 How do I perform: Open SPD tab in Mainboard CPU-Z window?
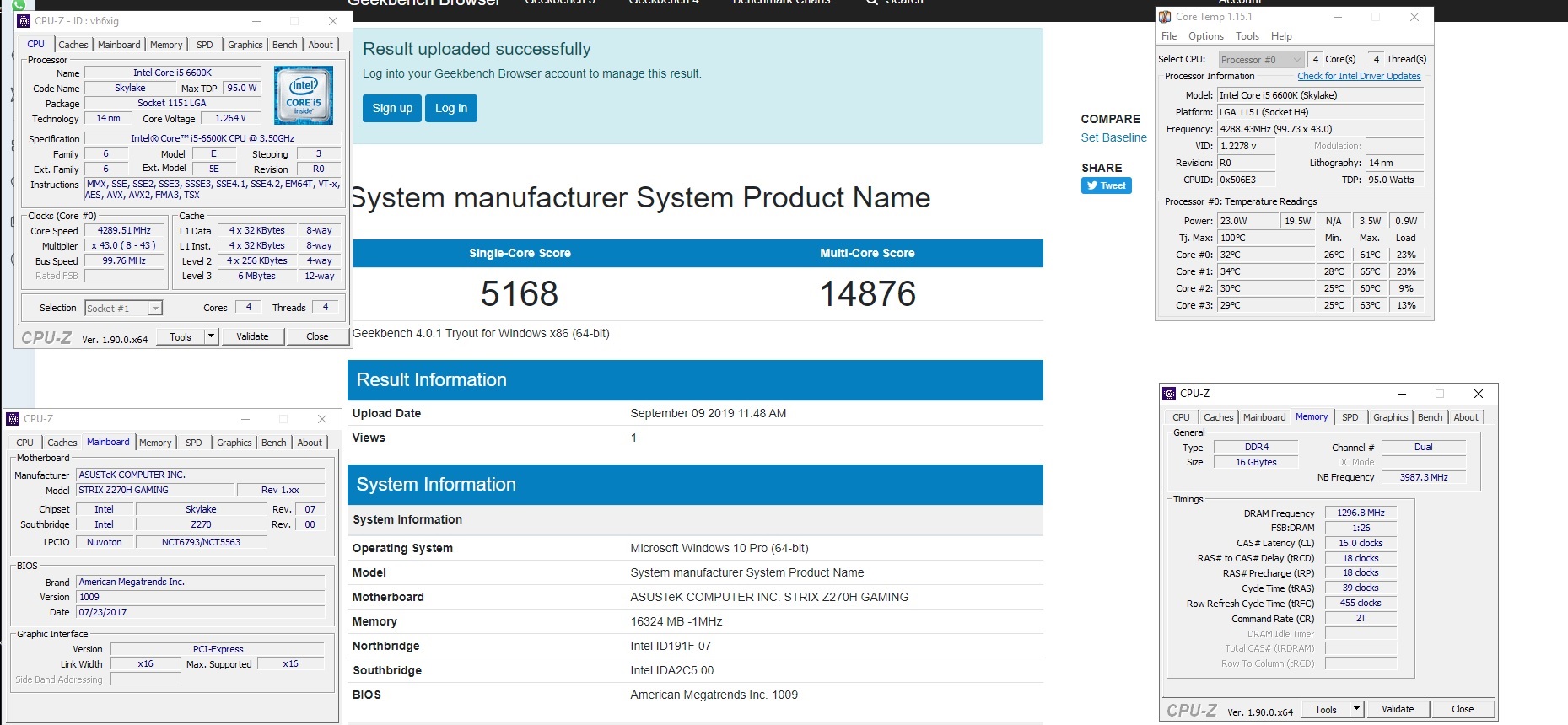[194, 443]
